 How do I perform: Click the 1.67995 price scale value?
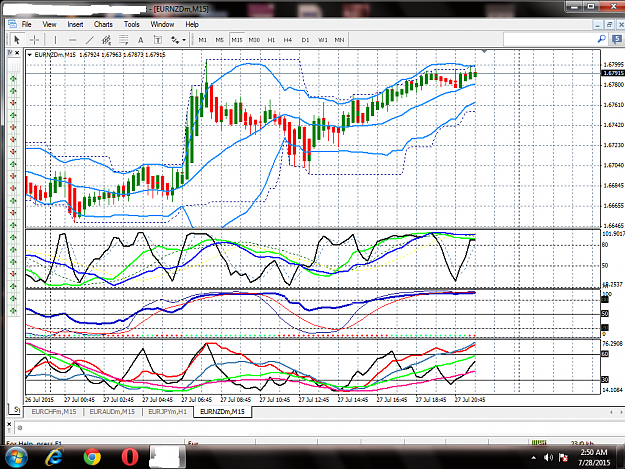click(613, 65)
